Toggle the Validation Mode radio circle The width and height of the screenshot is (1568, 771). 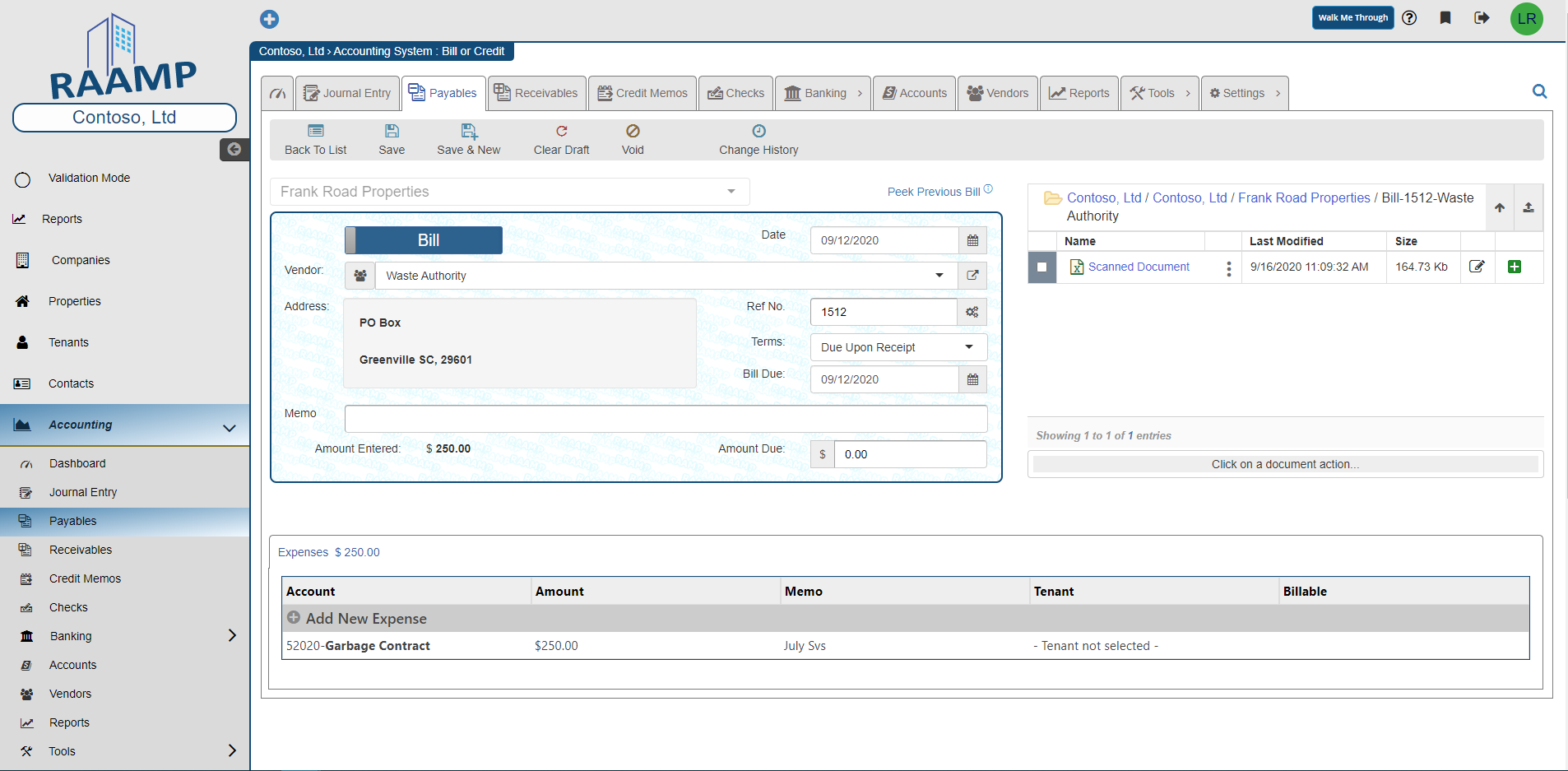tap(23, 179)
